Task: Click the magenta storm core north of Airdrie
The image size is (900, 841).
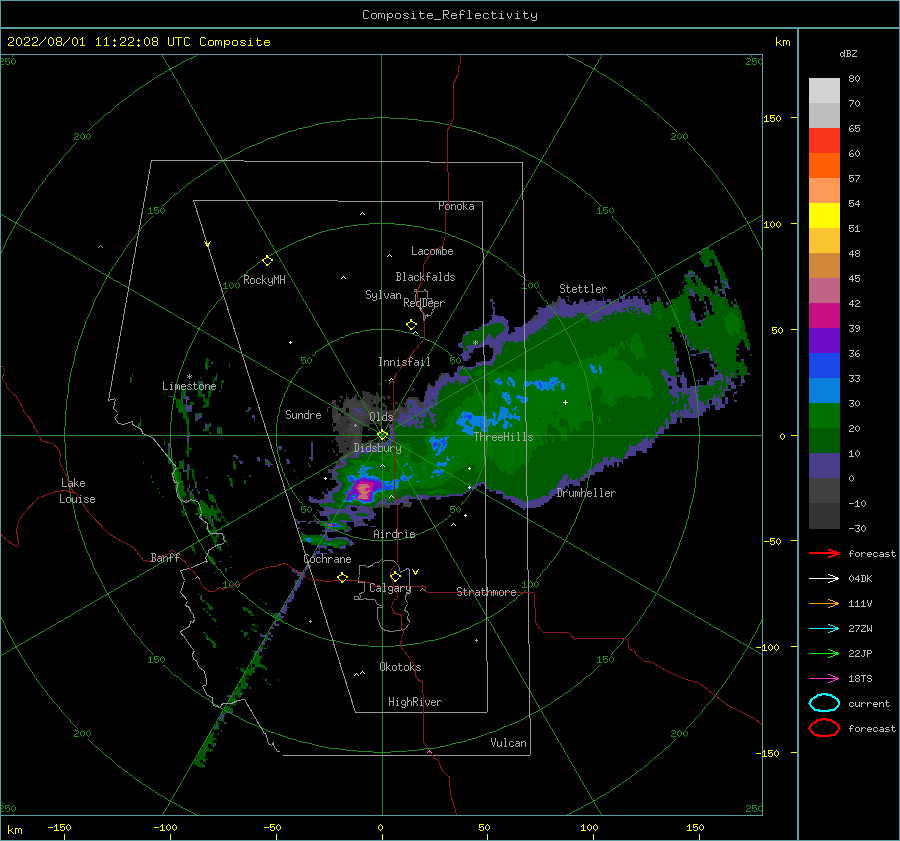Action: coord(363,490)
